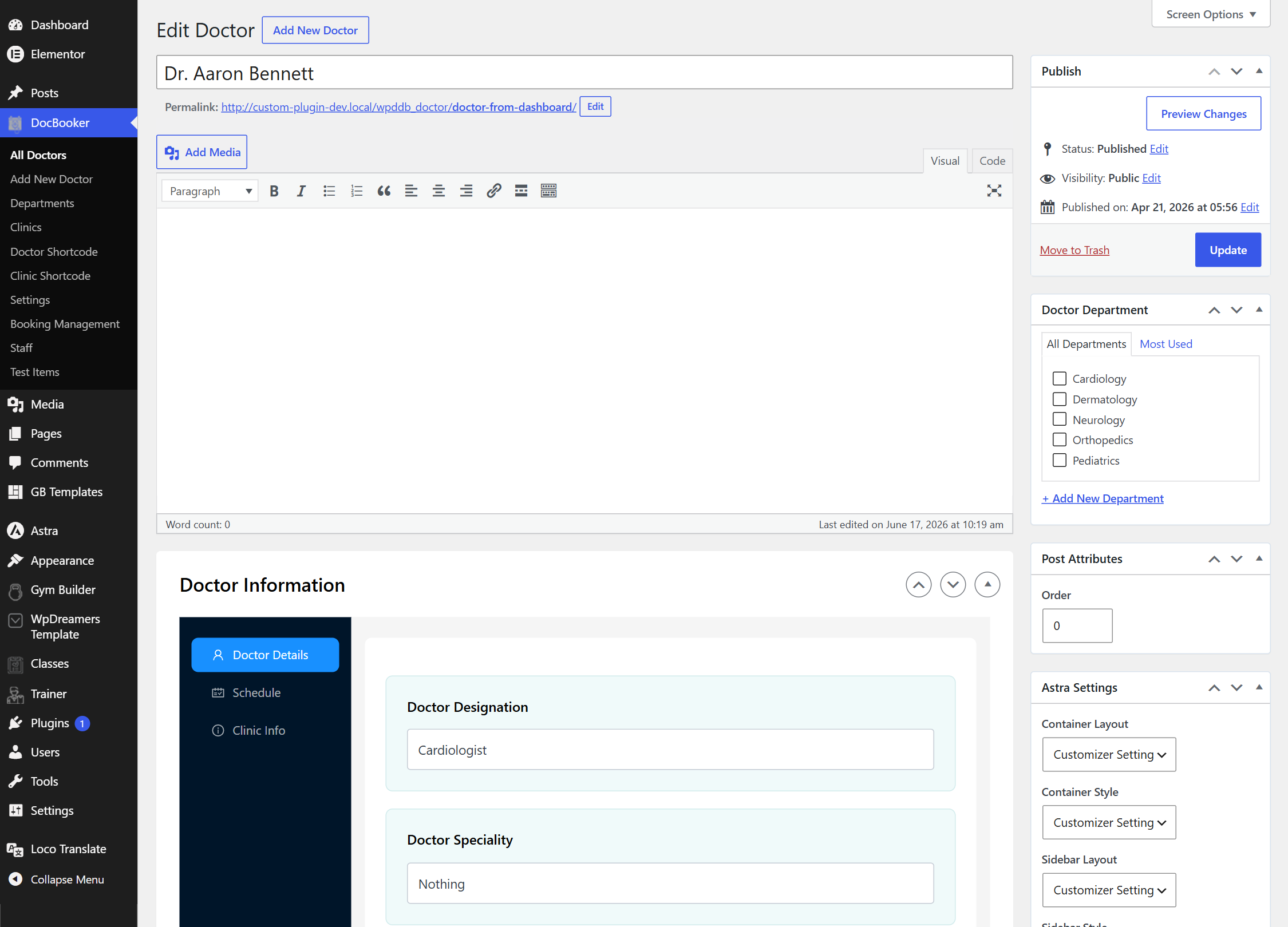Screen dimensions: 1288x927
Task: Insert or edit link icon
Action: [493, 191]
